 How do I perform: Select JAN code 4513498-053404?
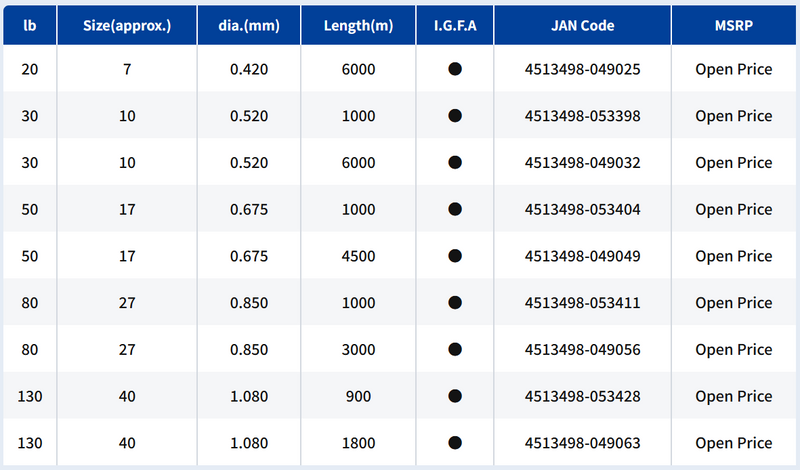coord(583,209)
